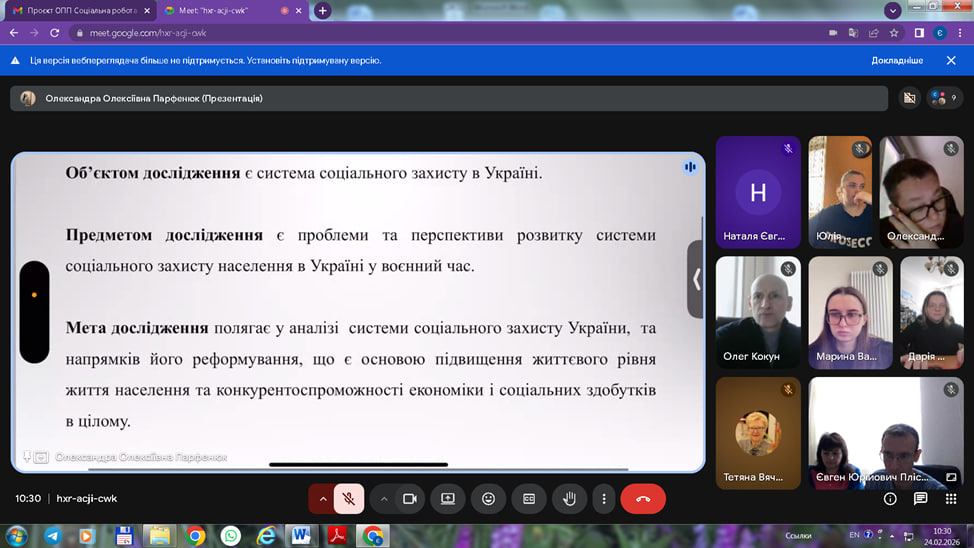
Task: Open the more options three-dot menu
Action: tap(604, 498)
